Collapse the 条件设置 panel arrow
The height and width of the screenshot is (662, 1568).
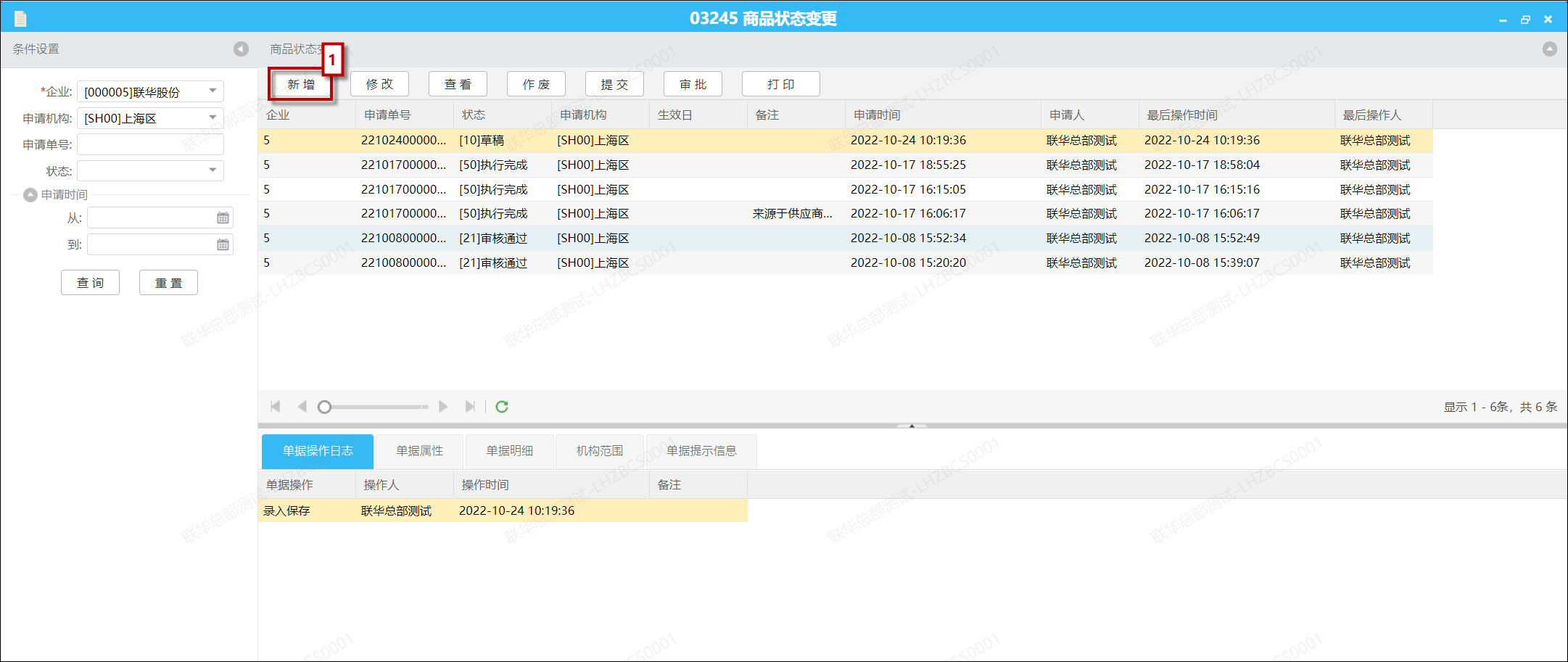click(241, 49)
